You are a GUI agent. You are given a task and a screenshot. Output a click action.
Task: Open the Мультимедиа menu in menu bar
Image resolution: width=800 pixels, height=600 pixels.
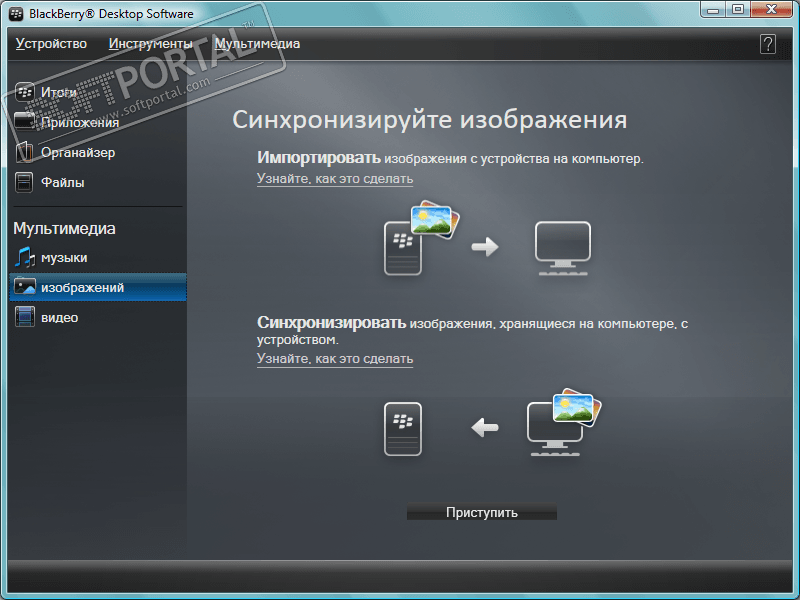pos(257,44)
